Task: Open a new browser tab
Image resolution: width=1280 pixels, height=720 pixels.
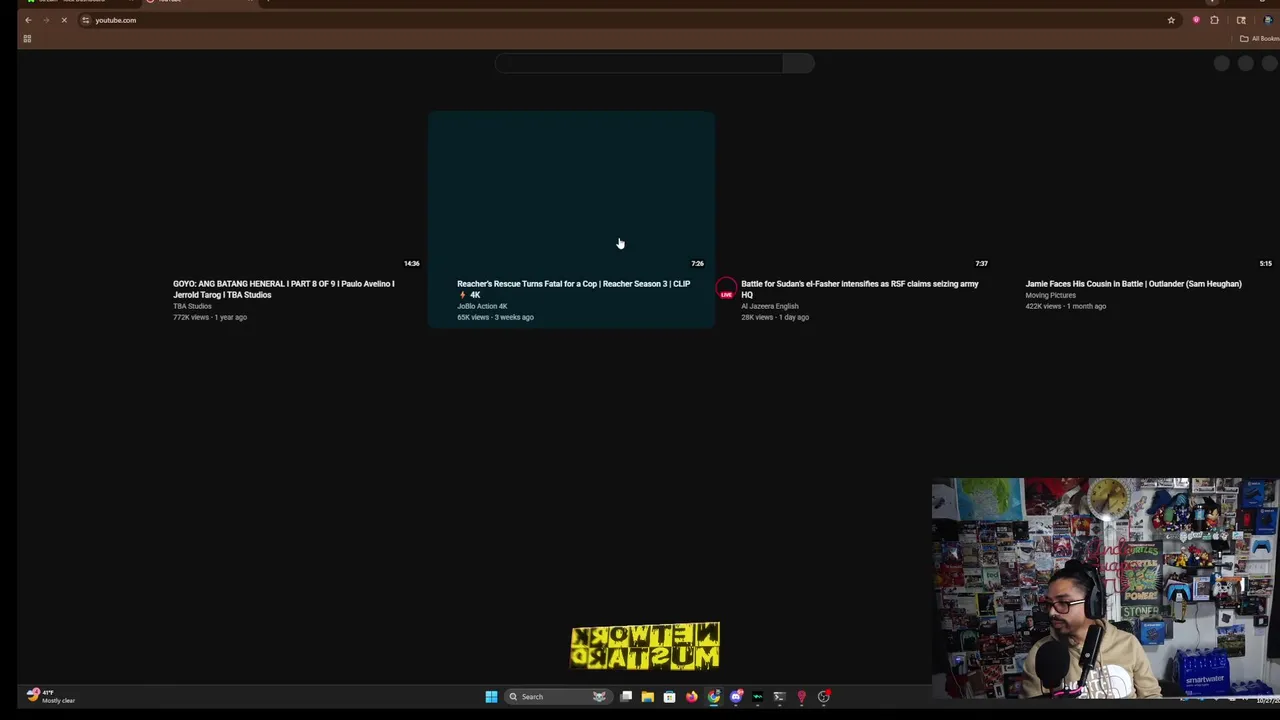Action: pos(267,1)
